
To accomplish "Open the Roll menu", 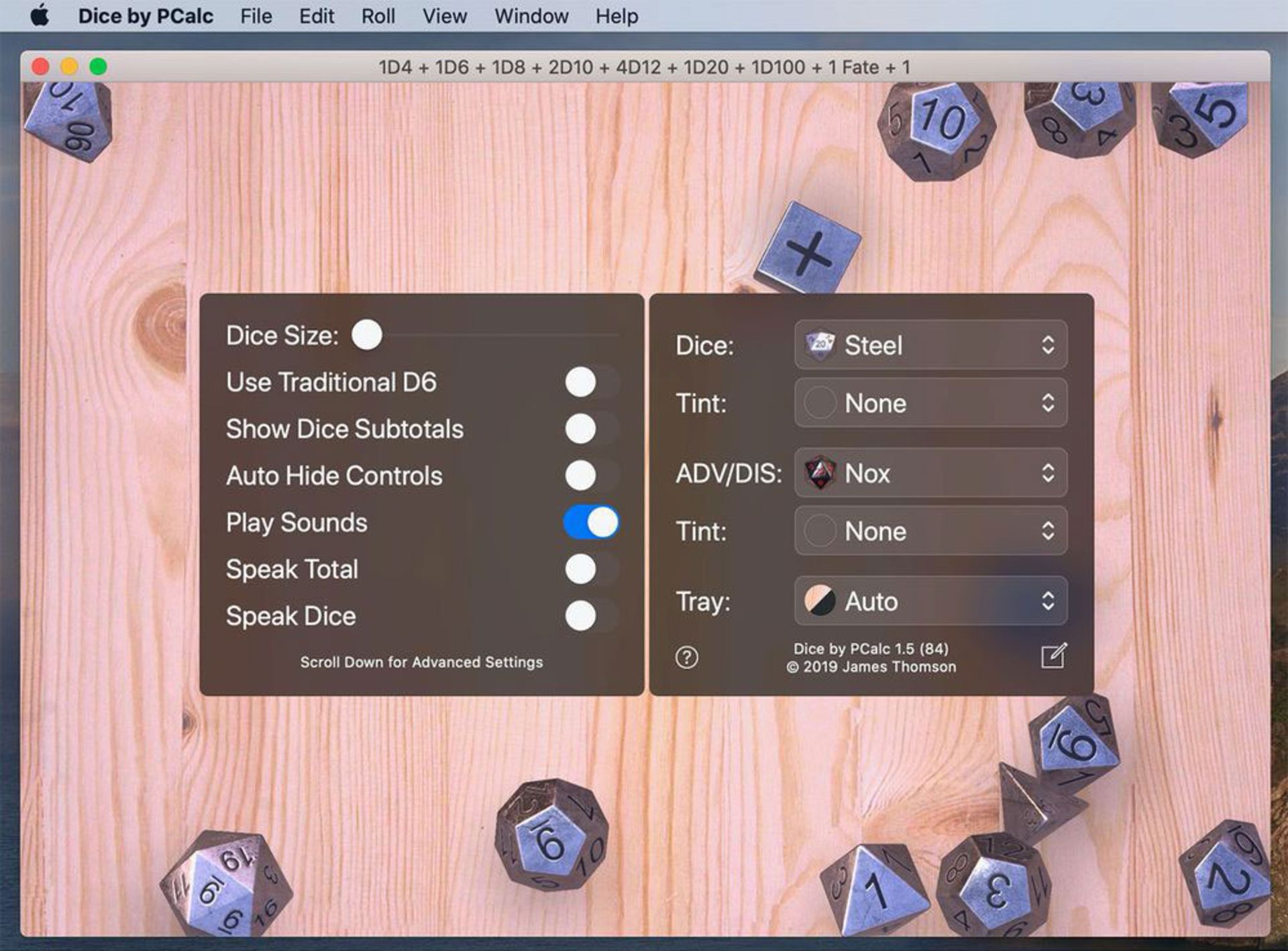I will (x=378, y=15).
